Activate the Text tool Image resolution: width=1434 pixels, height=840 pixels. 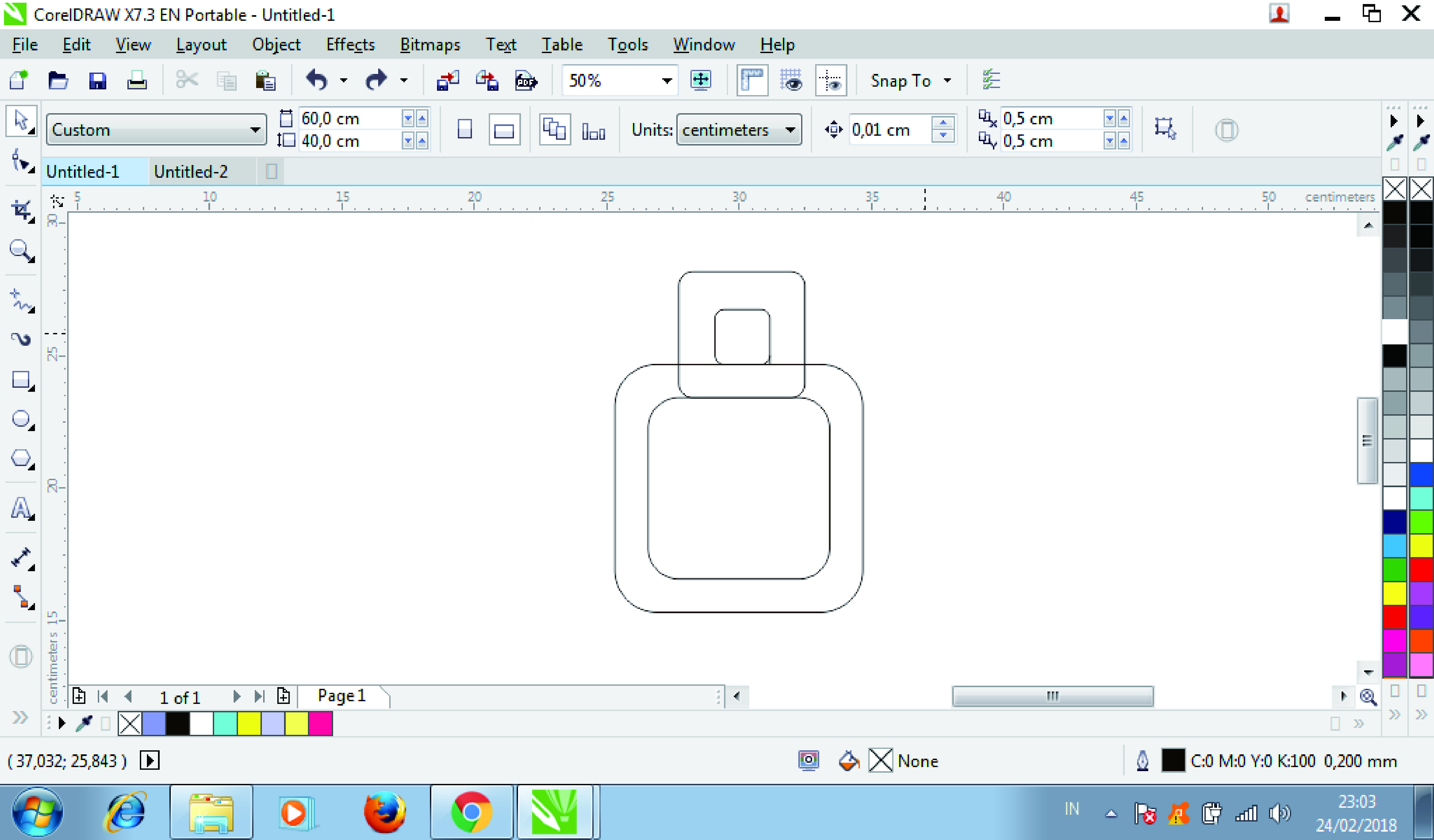[x=21, y=508]
